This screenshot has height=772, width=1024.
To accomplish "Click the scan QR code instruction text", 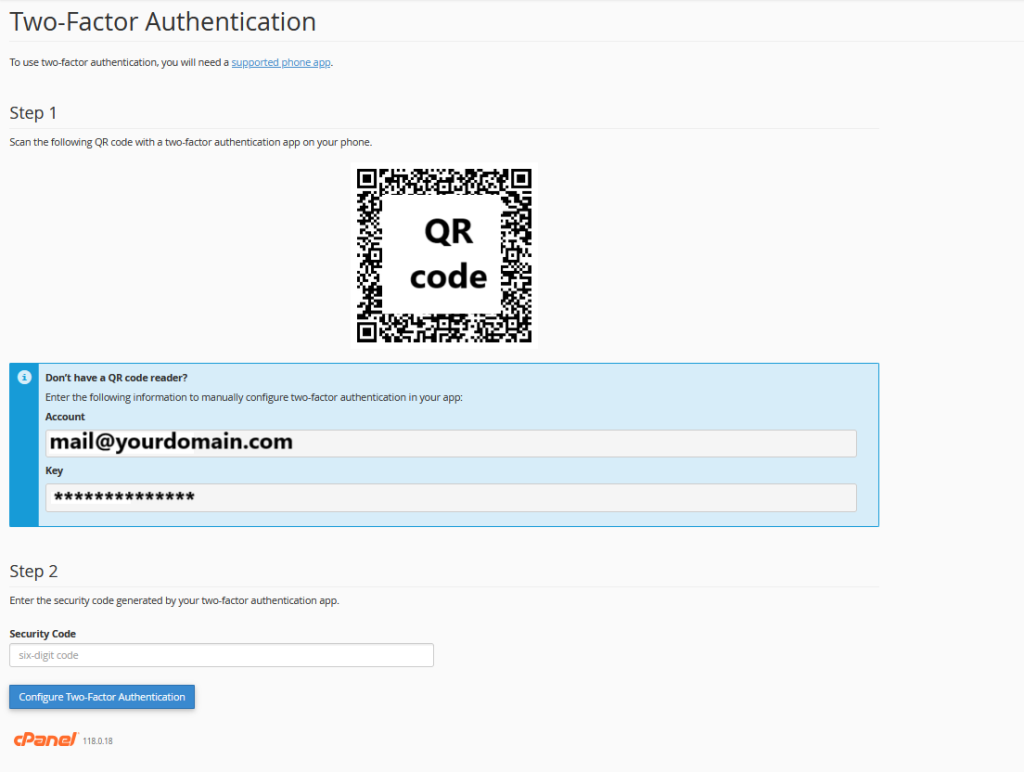I will pos(190,142).
